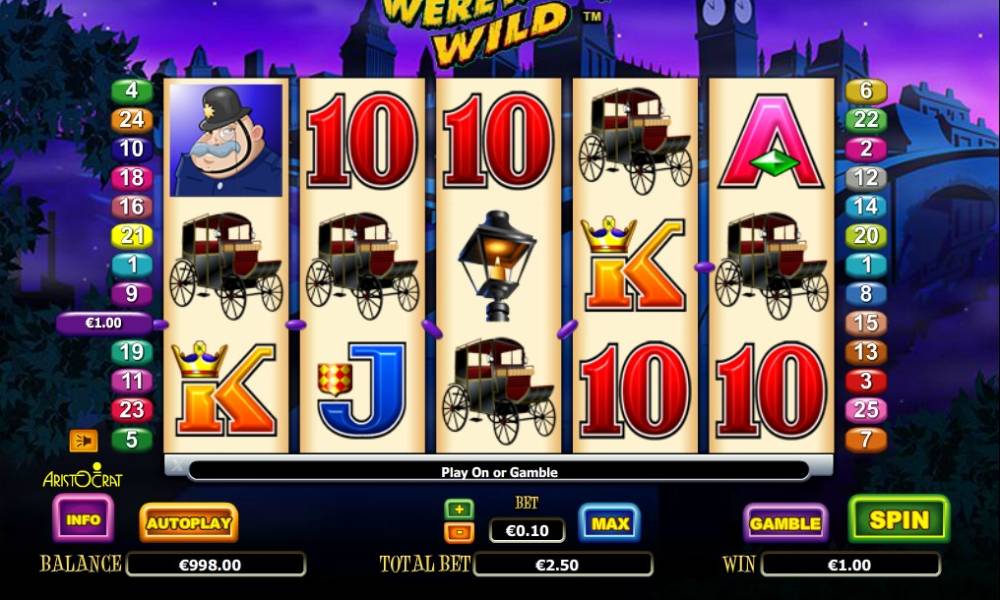Click the green SPIN button
Screen dimensions: 1000x600
pyautogui.click(x=899, y=520)
